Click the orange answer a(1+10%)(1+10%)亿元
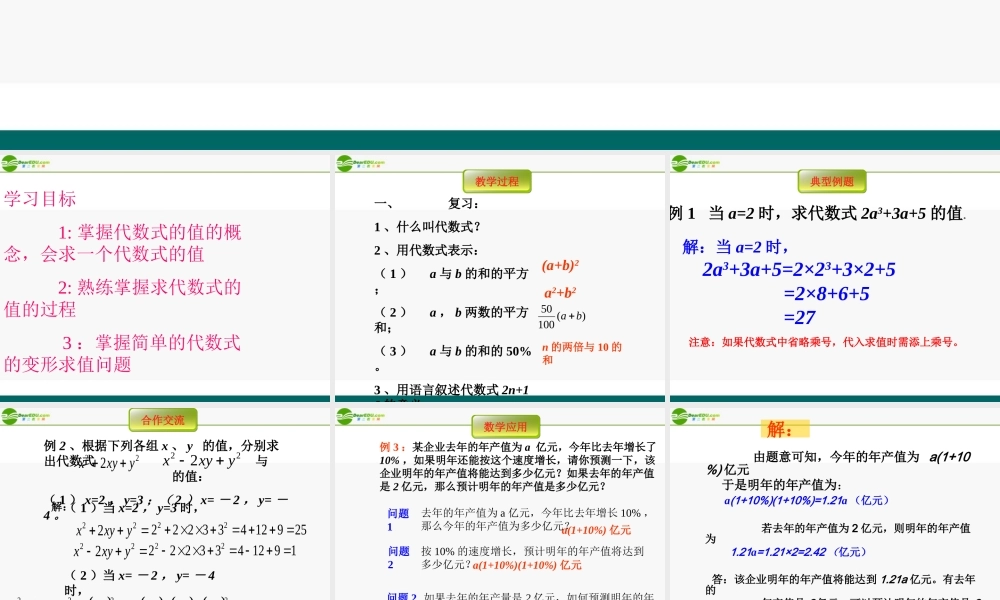 527,565
